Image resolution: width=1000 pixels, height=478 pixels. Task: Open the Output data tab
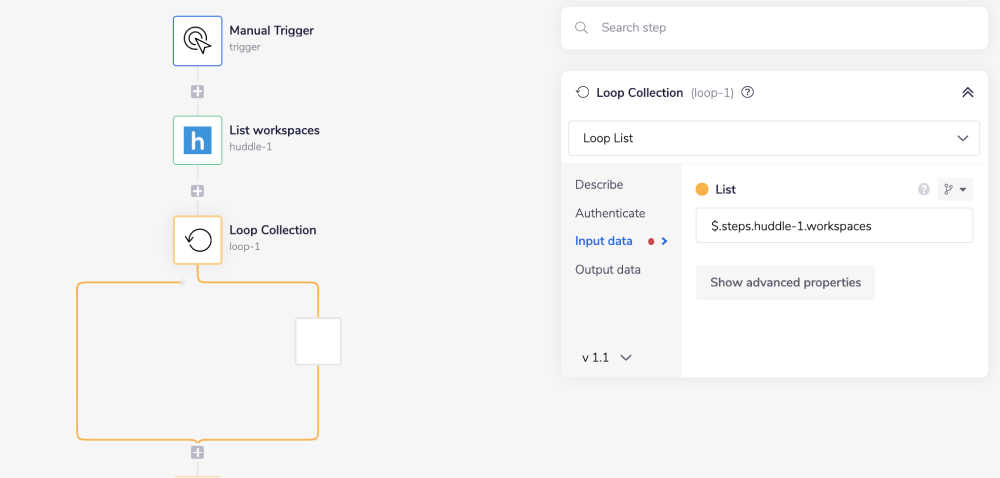[x=608, y=270]
